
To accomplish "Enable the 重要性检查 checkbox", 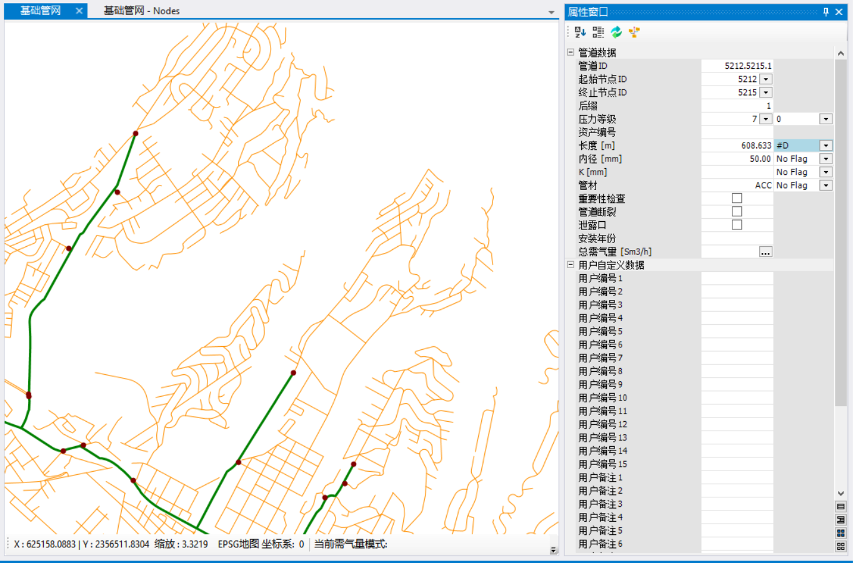I will (x=737, y=198).
